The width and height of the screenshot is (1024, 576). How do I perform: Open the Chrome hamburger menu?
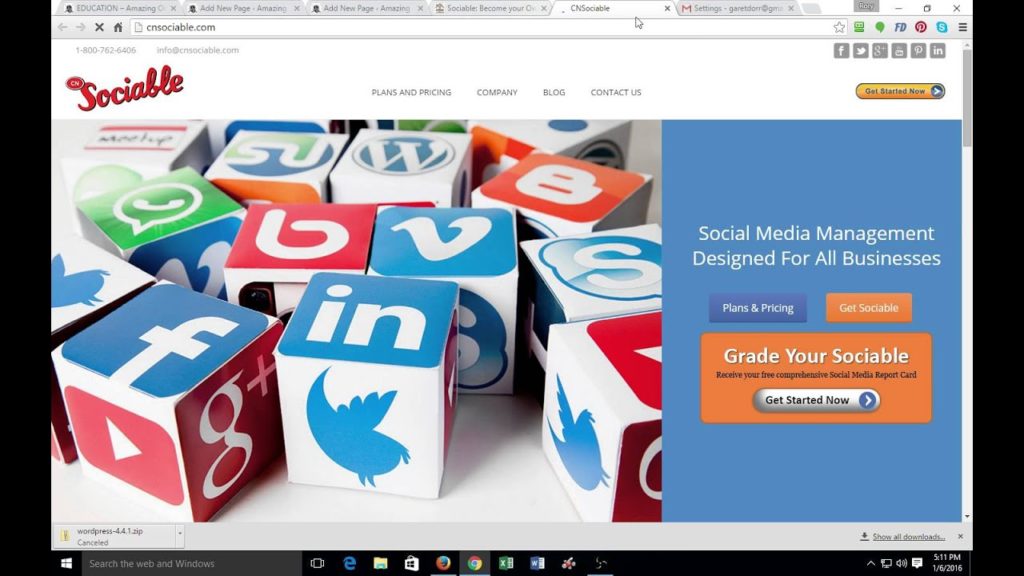tap(963, 27)
